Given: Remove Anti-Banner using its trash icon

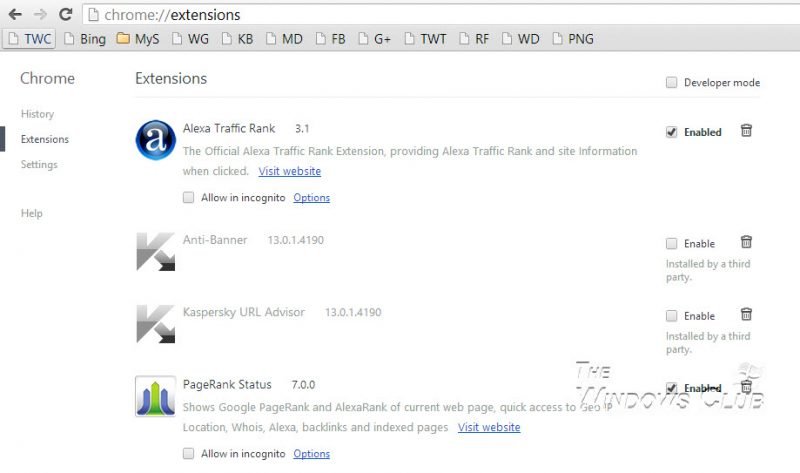Looking at the screenshot, I should (x=746, y=242).
